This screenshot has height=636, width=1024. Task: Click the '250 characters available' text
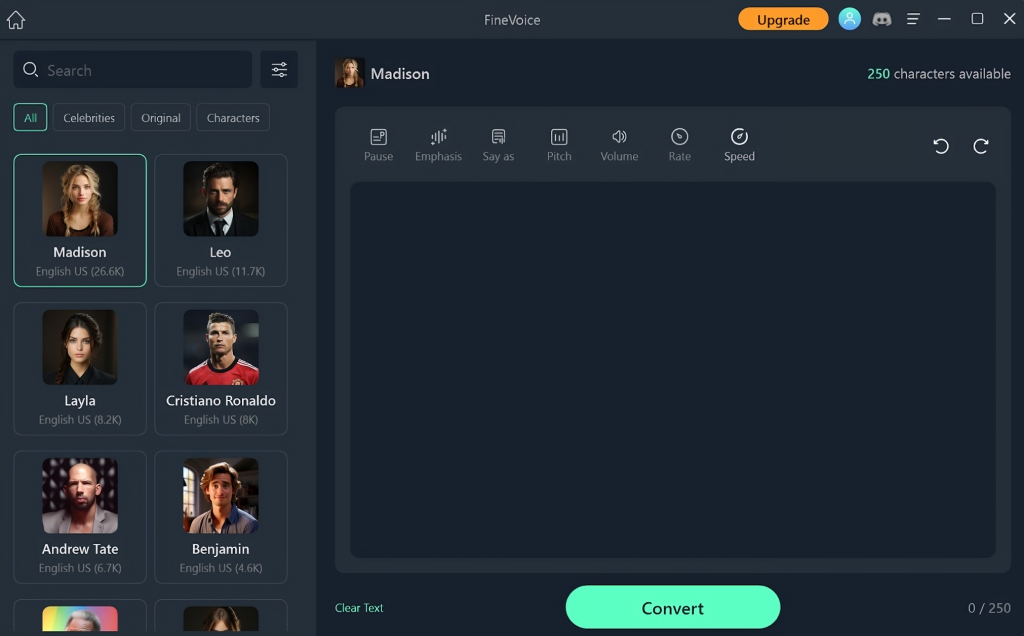[938, 74]
